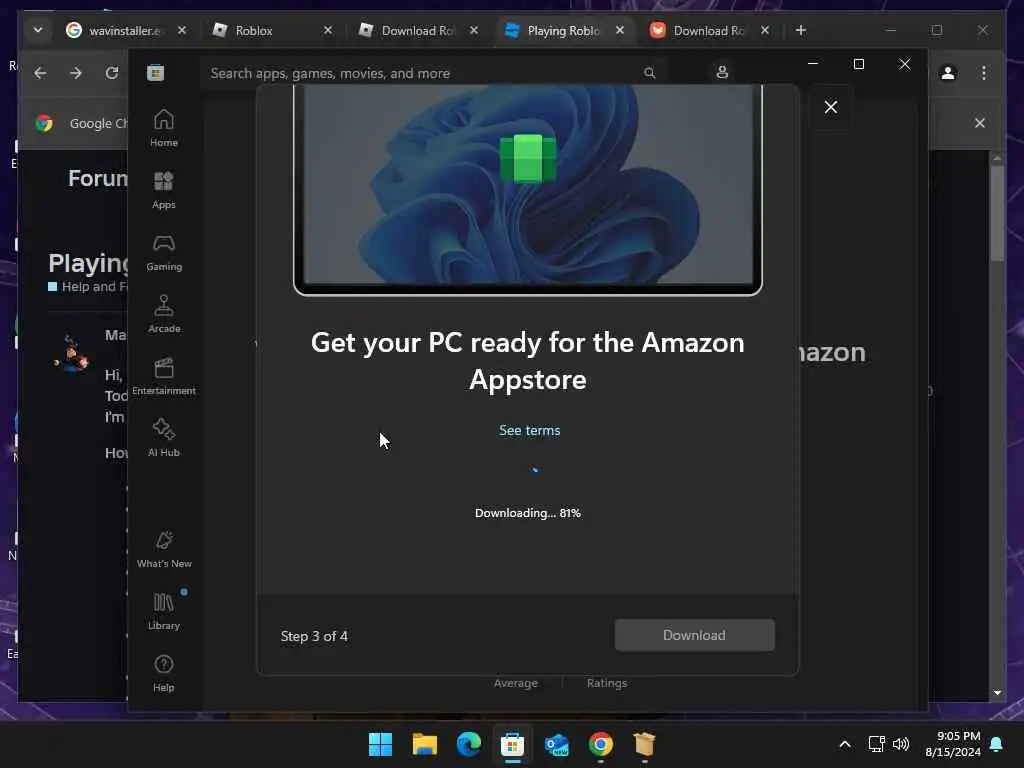Image resolution: width=1024 pixels, height=768 pixels.
Task: Open Home in Microsoft Store sidebar
Action: 163,129
